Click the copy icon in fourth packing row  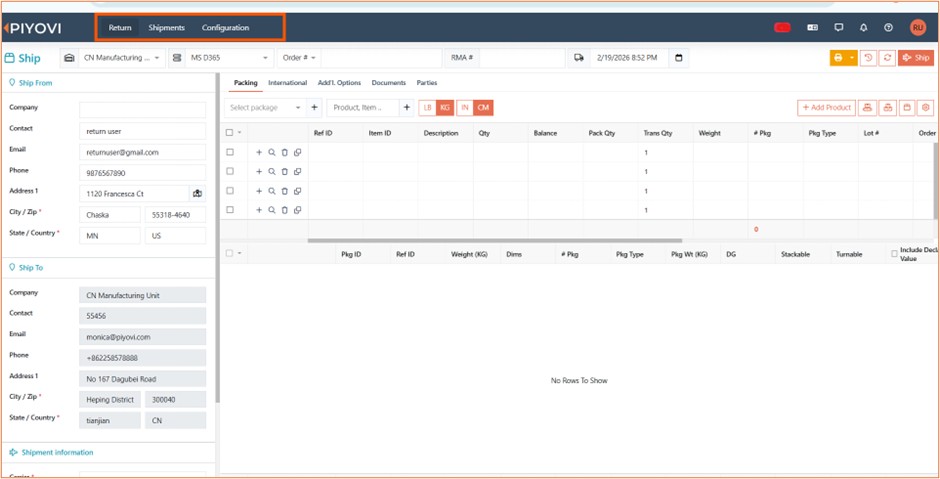click(x=297, y=210)
